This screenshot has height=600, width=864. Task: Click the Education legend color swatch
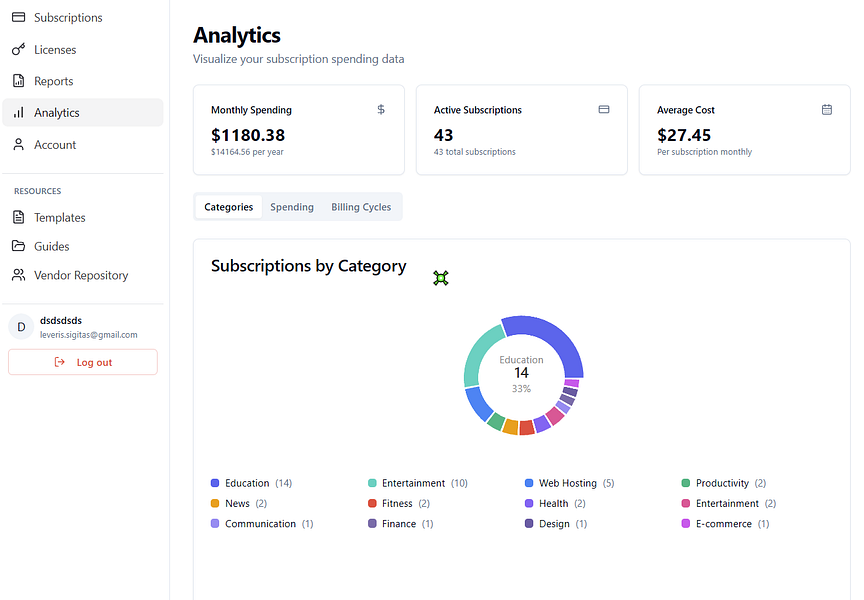point(215,484)
